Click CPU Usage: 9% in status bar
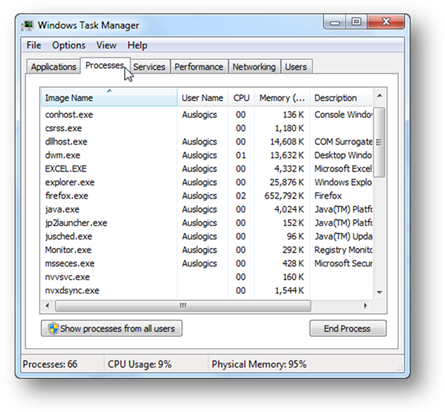The height and width of the screenshot is (412, 445). 139,364
